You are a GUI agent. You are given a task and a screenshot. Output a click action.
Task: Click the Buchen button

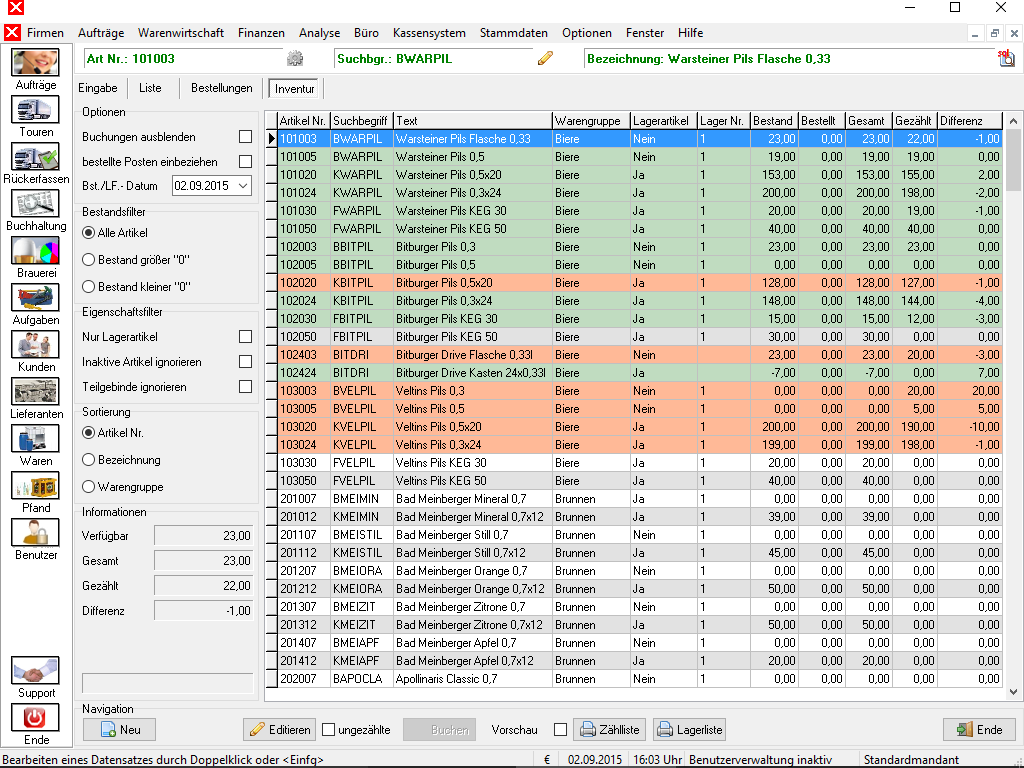(440, 729)
